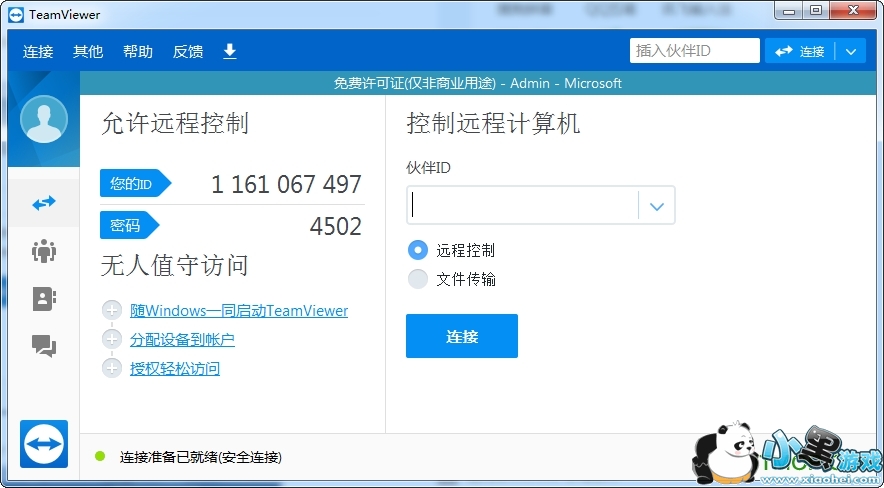Click the link 随Windows一同启动TeamViewer
This screenshot has height=488, width=884.
pyautogui.click(x=239, y=310)
